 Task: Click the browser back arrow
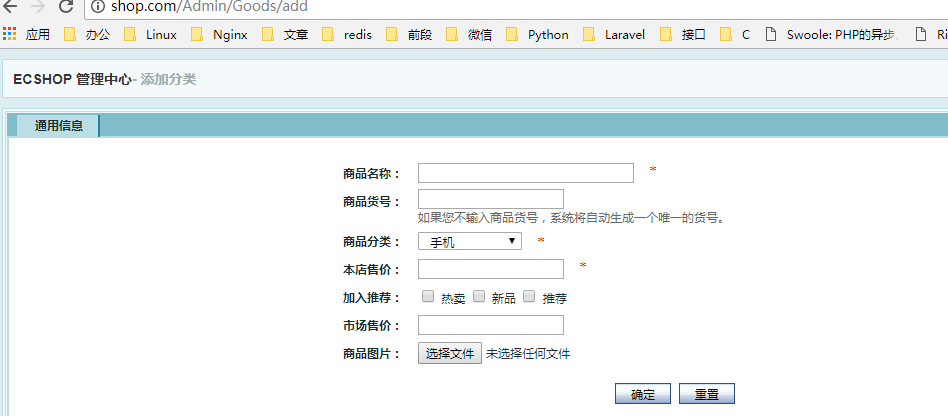(x=10, y=7)
